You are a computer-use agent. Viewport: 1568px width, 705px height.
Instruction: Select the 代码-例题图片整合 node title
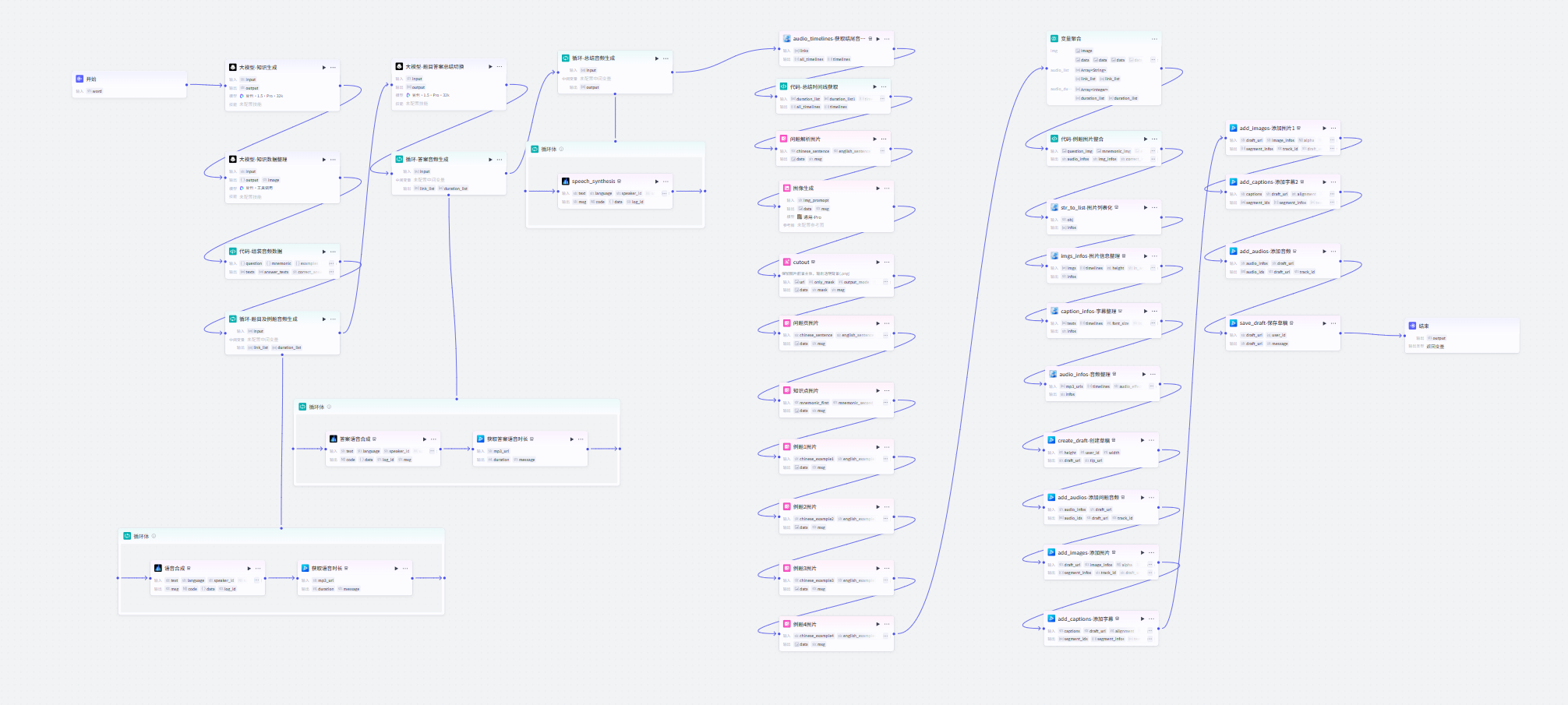pyautogui.click(x=1082, y=139)
